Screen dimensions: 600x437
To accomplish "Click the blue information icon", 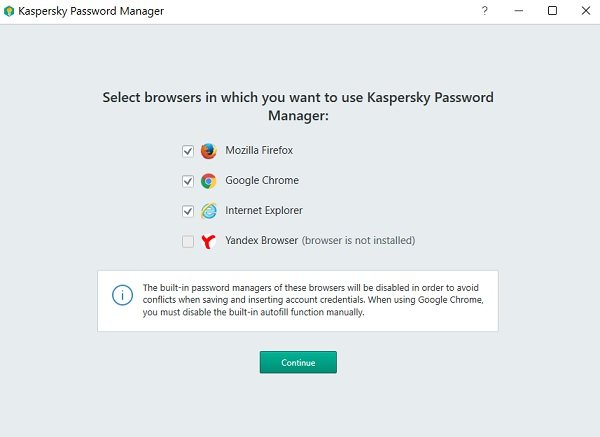I will pos(122,296).
